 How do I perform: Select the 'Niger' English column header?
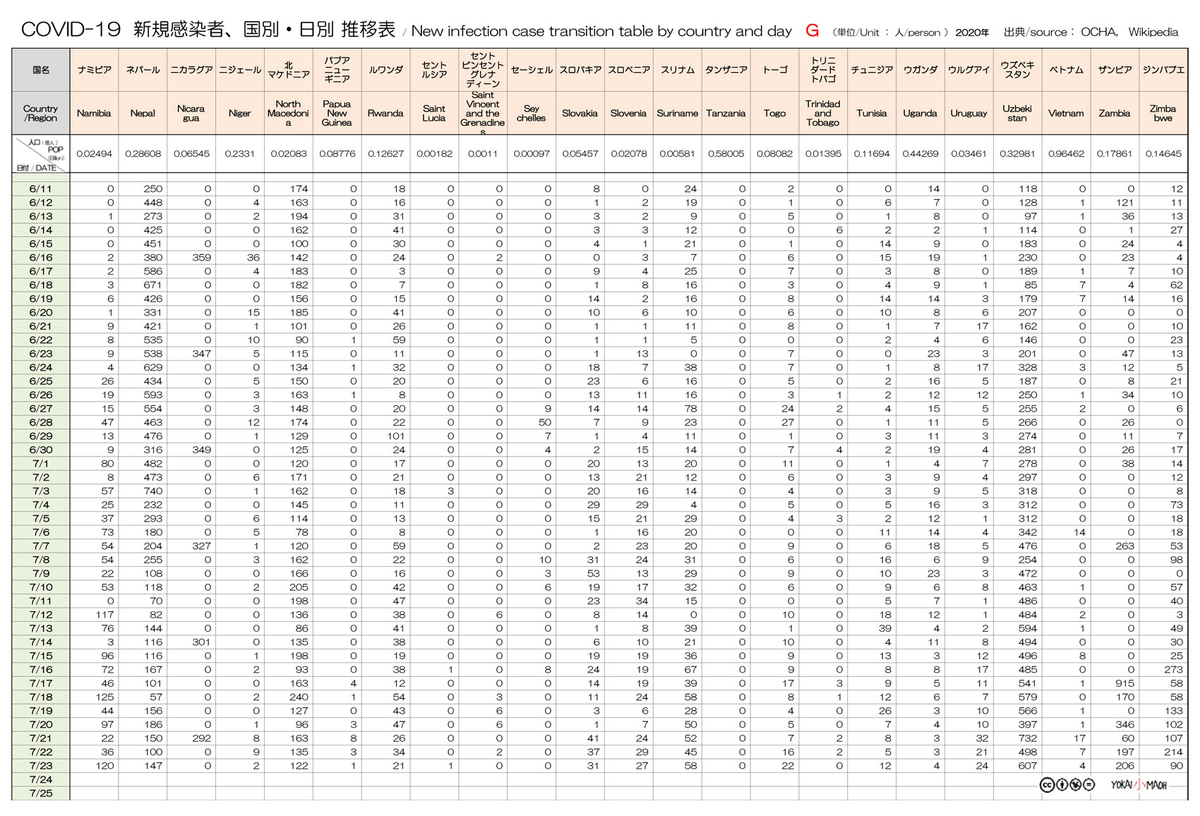pyautogui.click(x=239, y=113)
